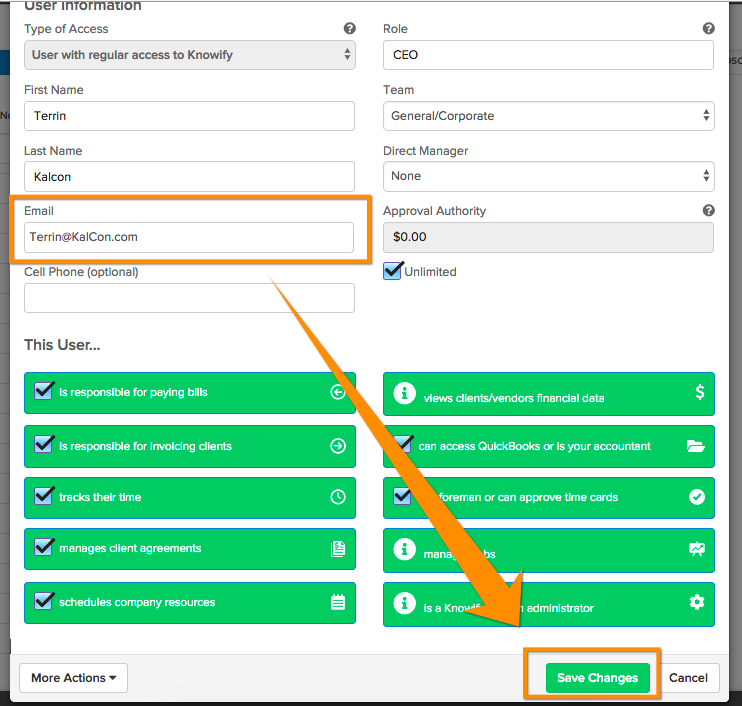Open the Type of Access dropdown
This screenshot has width=742, height=706.
pyautogui.click(x=189, y=55)
